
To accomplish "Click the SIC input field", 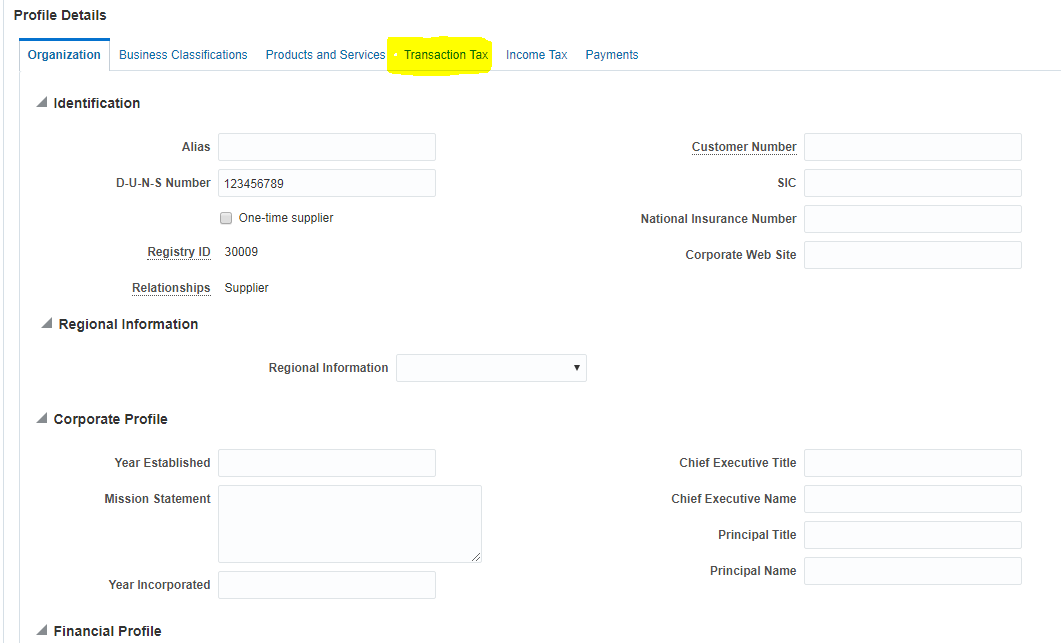I will point(912,182).
